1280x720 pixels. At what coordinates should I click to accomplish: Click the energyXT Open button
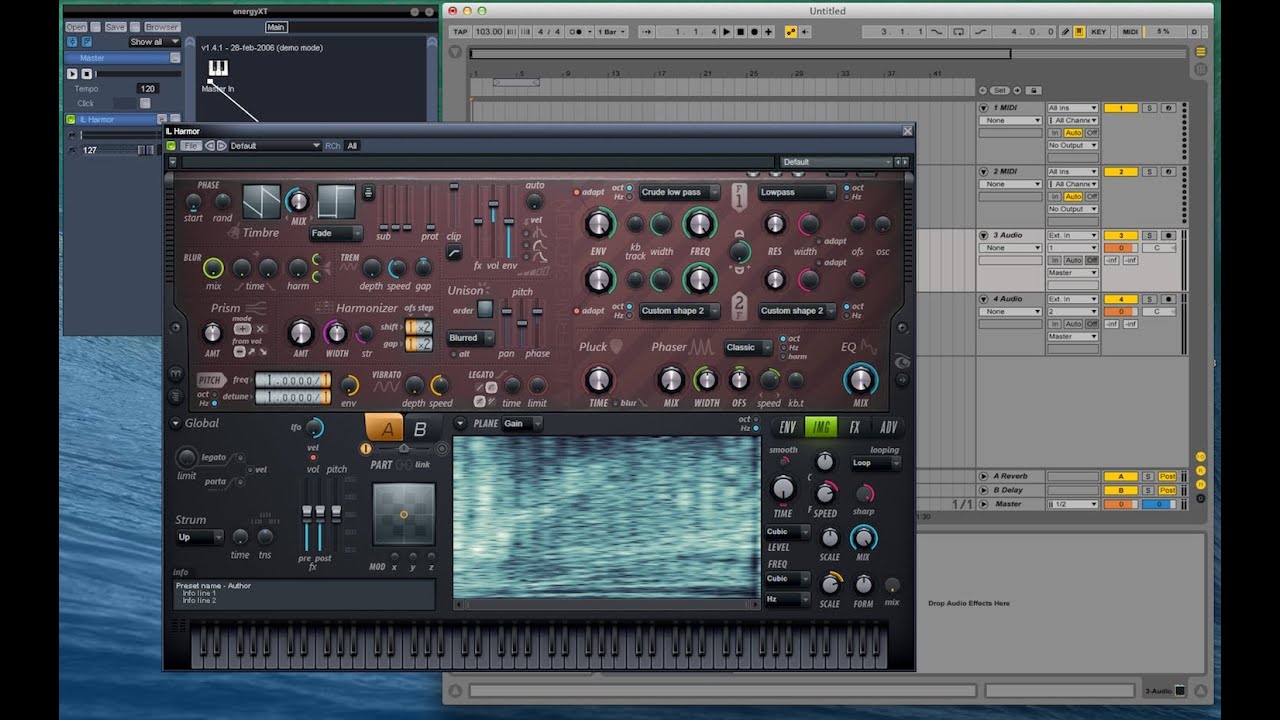click(76, 27)
